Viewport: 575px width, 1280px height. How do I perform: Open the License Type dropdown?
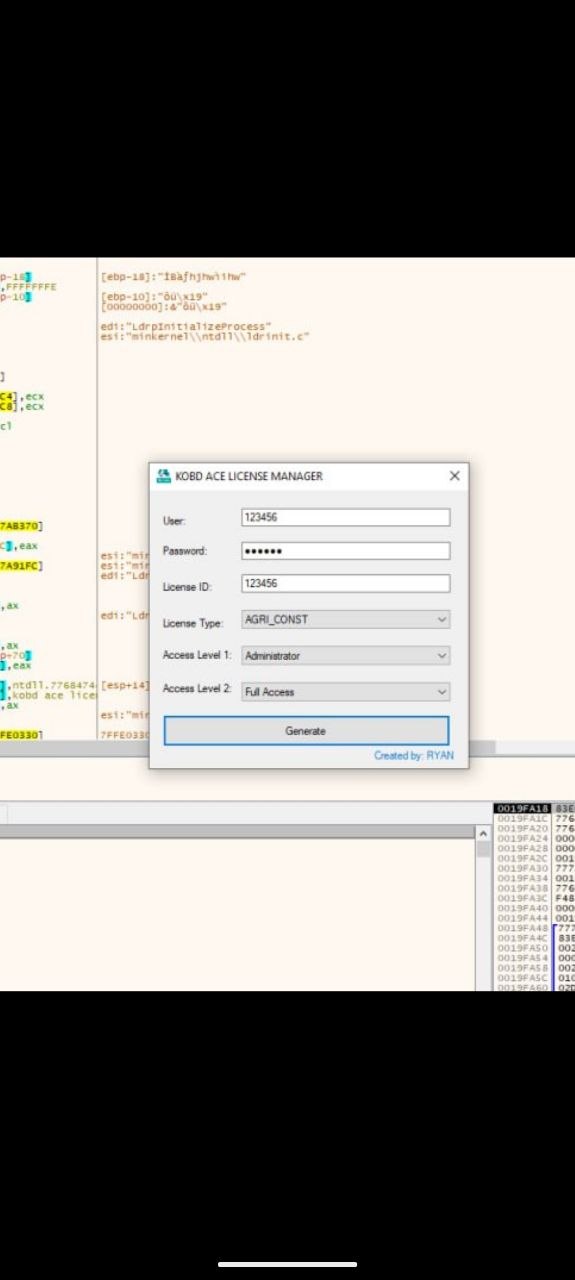[346, 620]
